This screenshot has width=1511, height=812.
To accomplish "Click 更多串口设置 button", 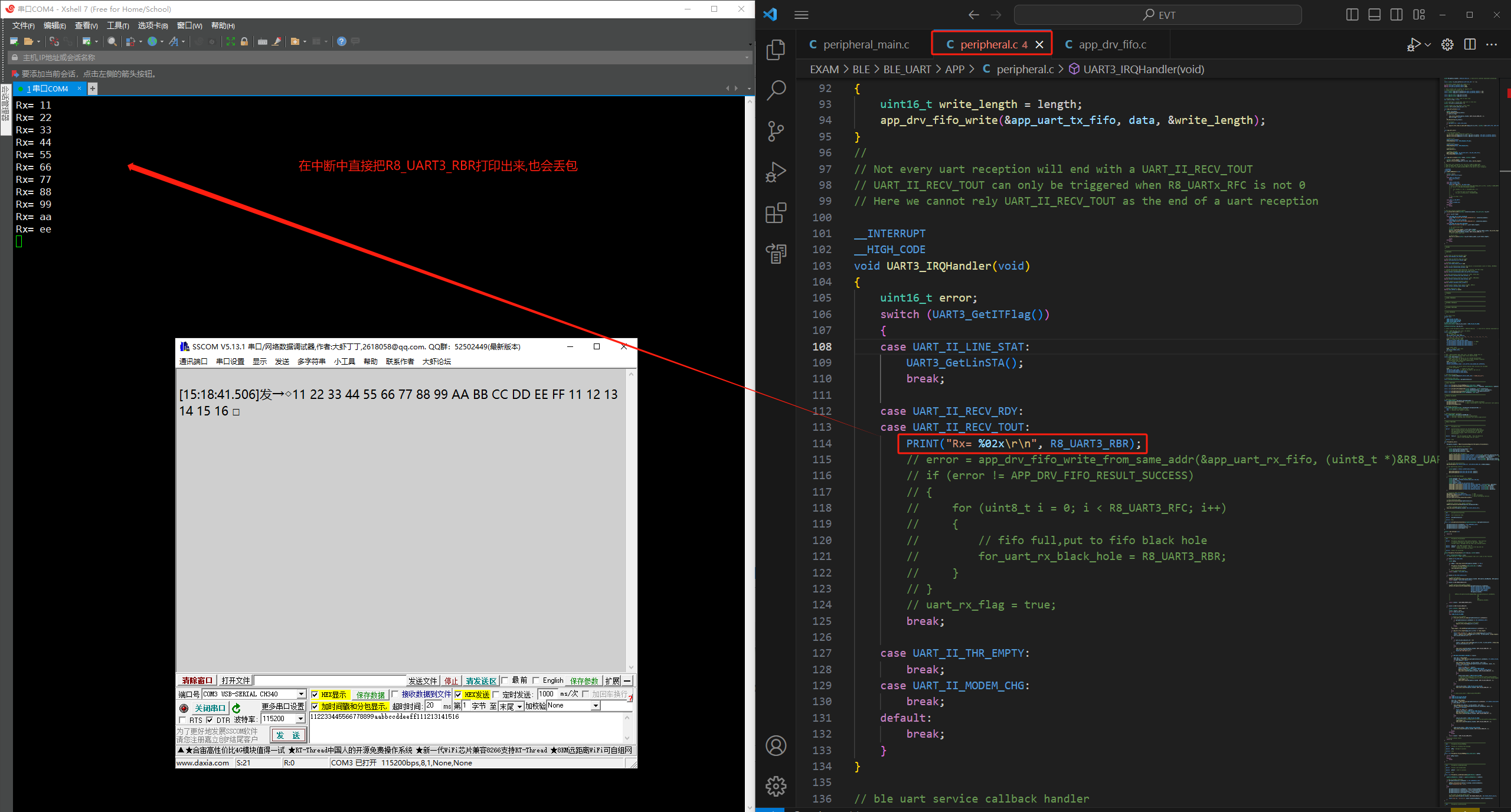I will (283, 706).
